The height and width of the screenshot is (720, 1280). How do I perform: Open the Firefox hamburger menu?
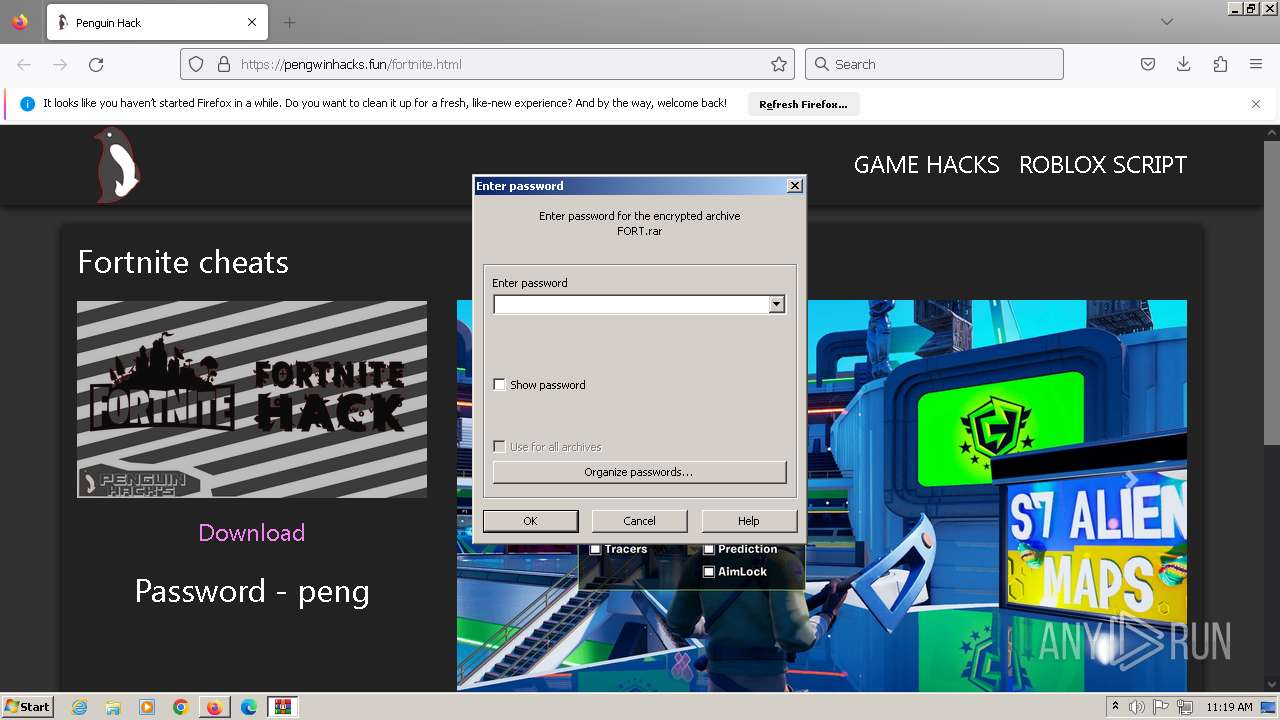[x=1256, y=64]
